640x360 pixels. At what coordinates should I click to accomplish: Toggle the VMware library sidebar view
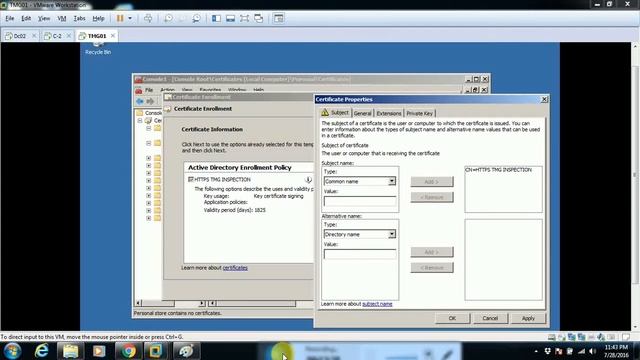tap(216, 18)
